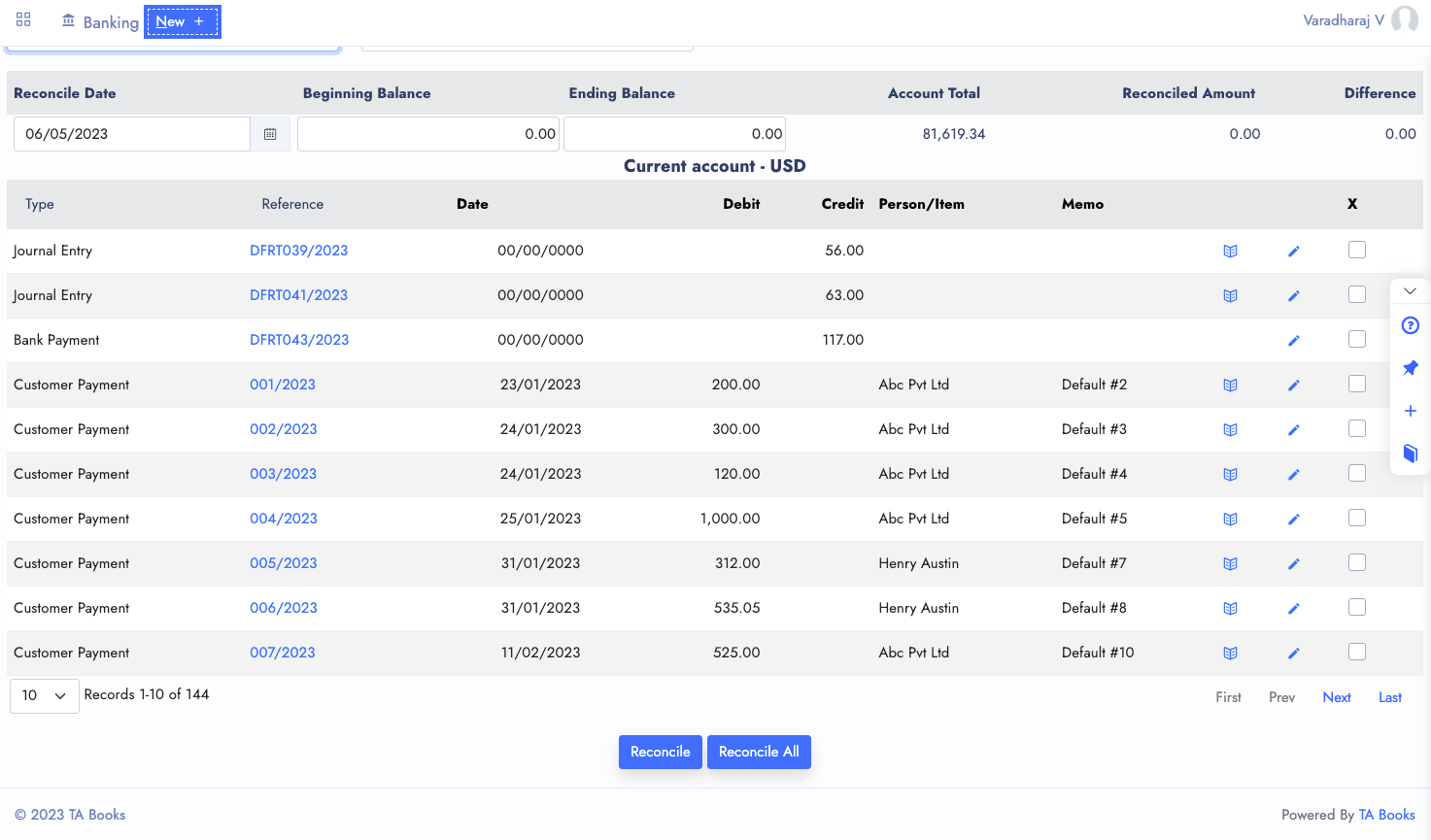Open the user avatar for Varadharaj V
Image resolution: width=1431 pixels, height=840 pixels.
1405,19
